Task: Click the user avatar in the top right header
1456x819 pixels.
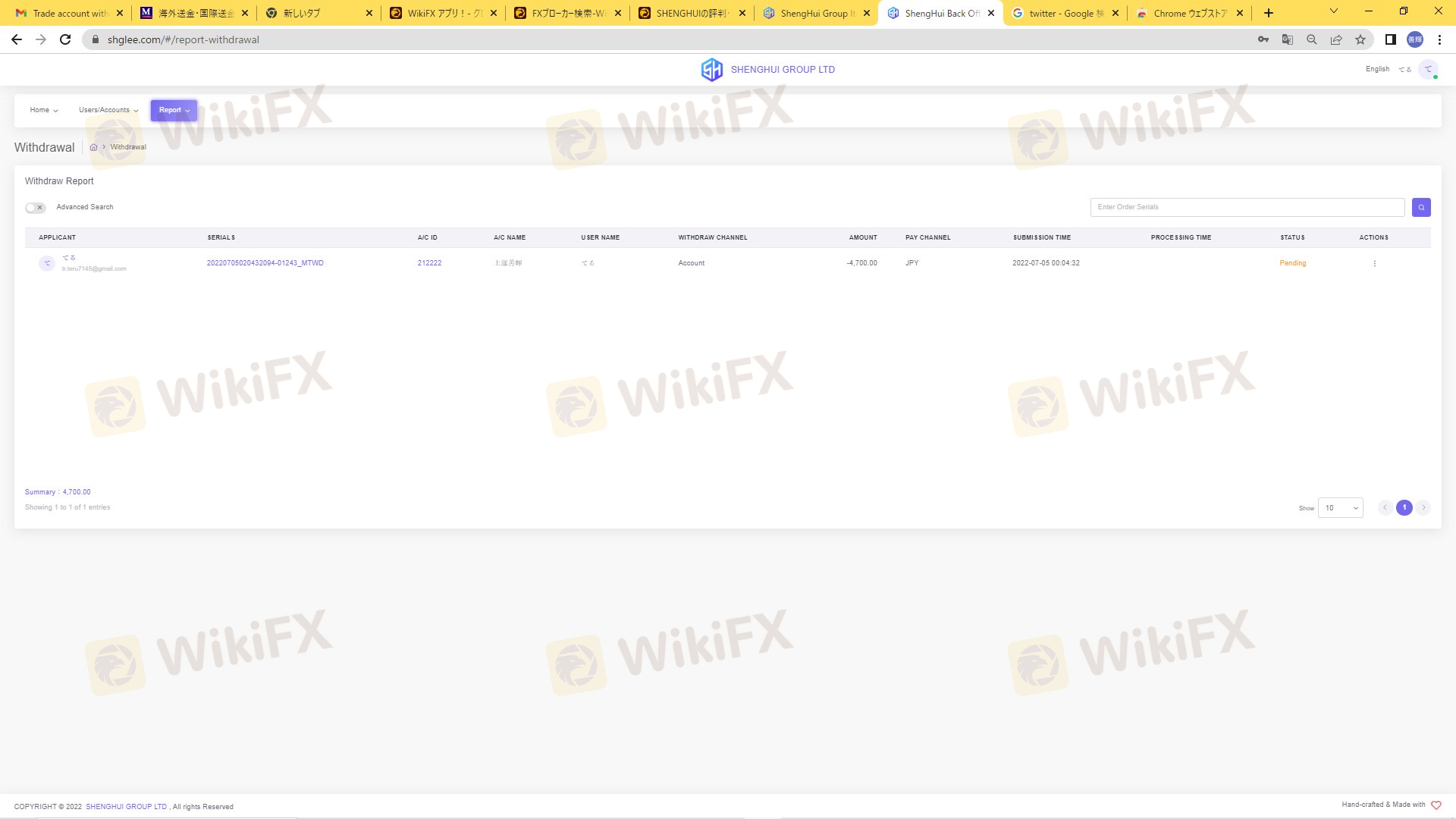Action: [1428, 69]
